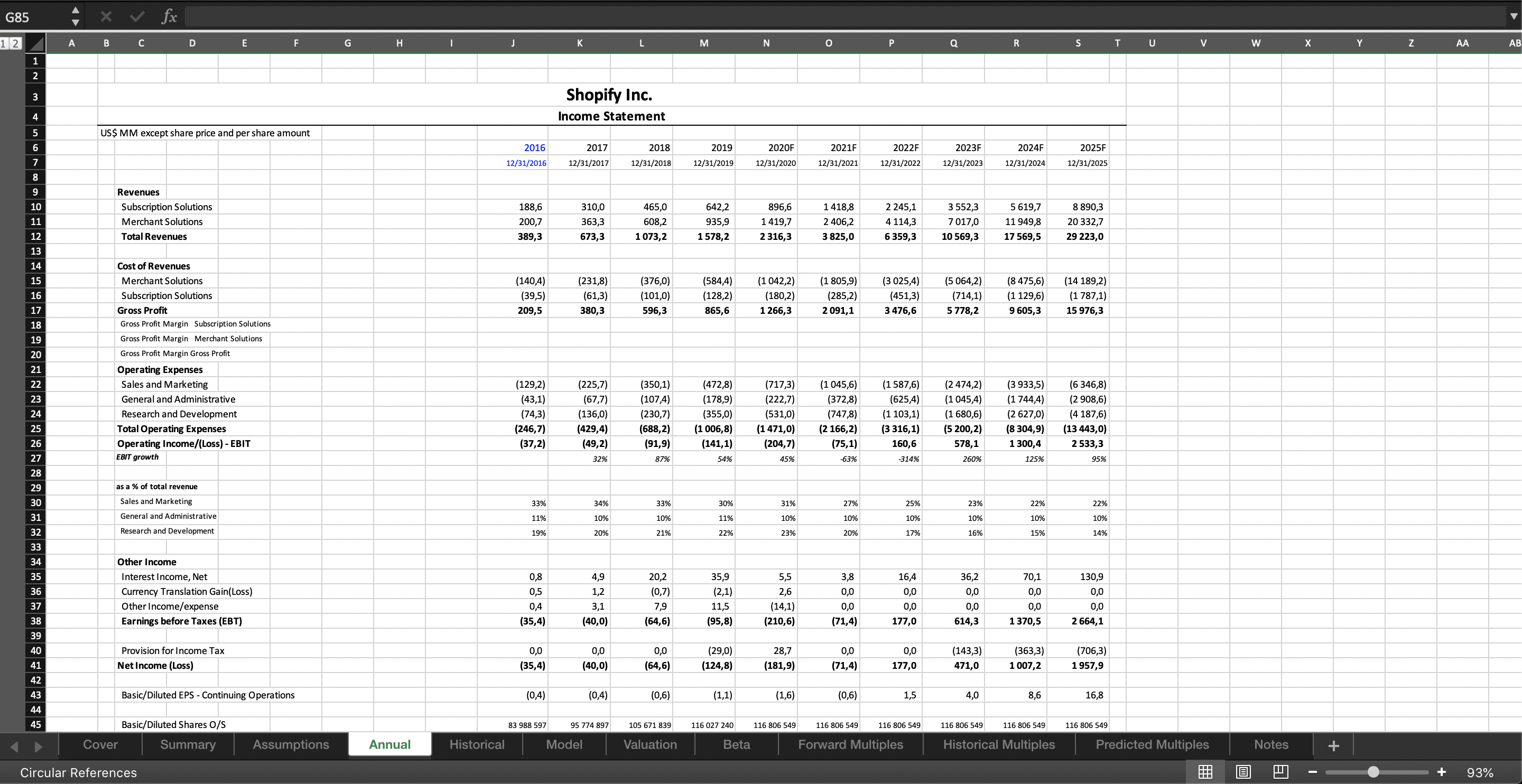The image size is (1522, 784).
Task: Click Interest Income, Net label
Action: 164,576
